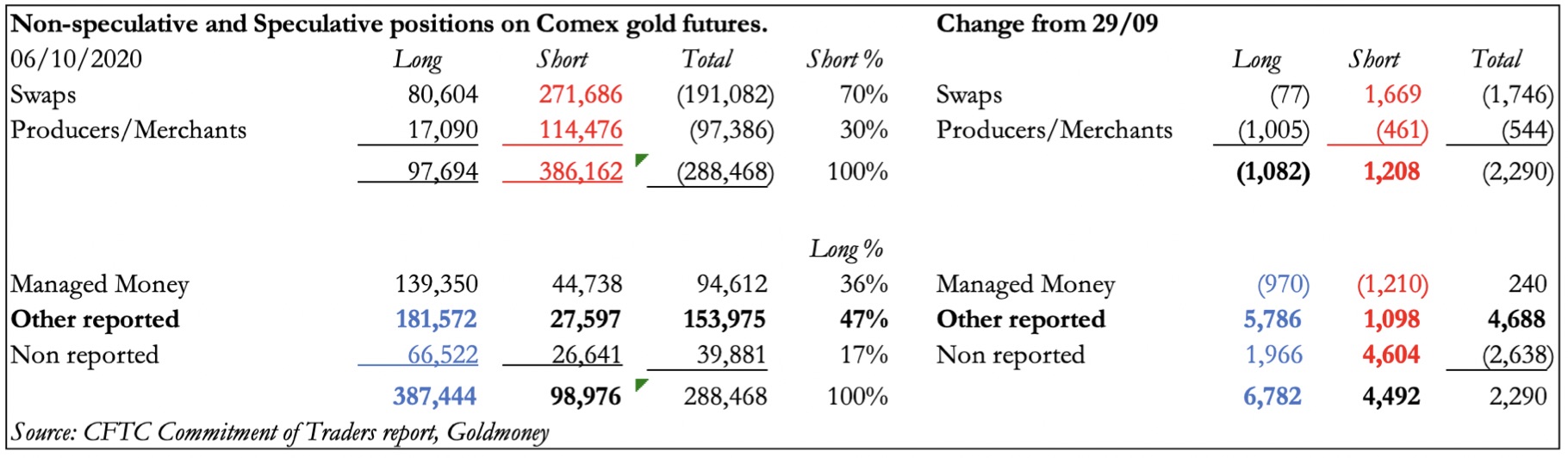Select the 06/10/2020 date cell

pos(77,59)
